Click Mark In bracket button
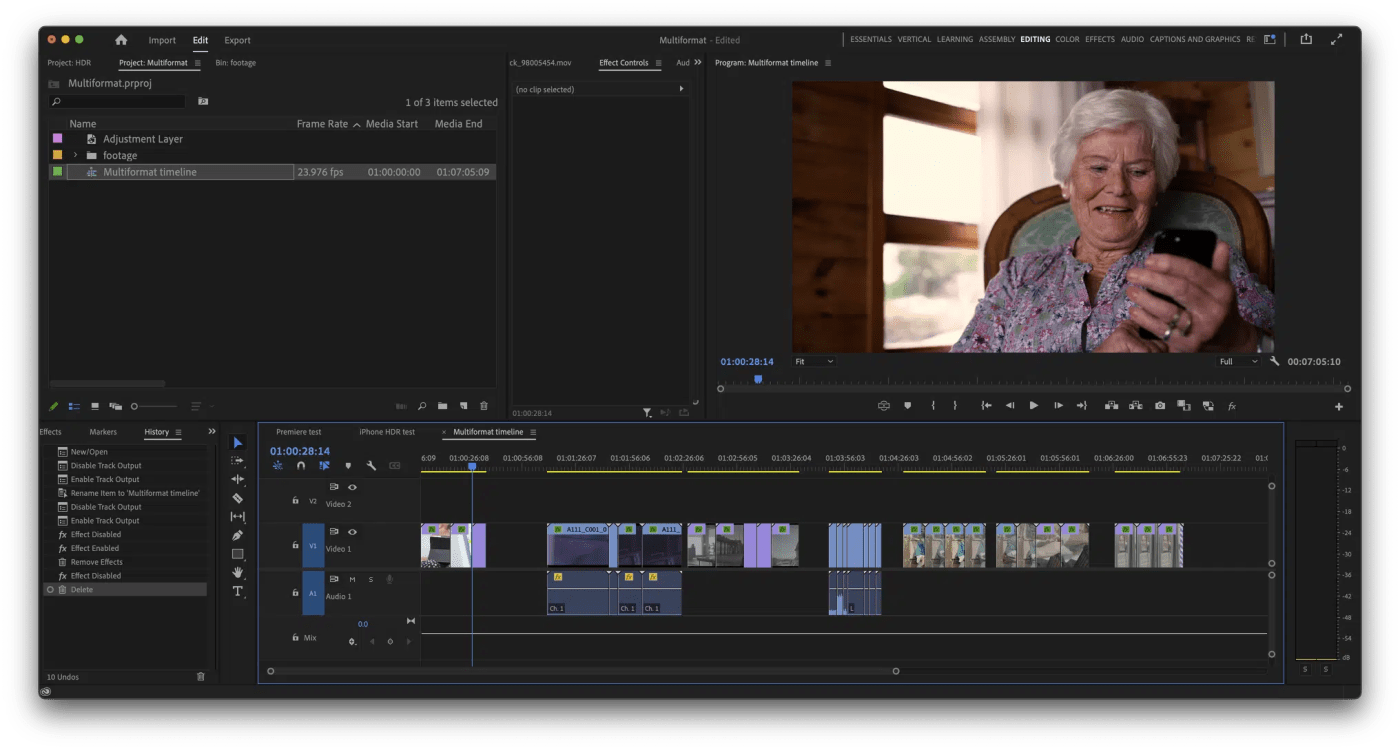1400x750 pixels. pyautogui.click(x=933, y=406)
